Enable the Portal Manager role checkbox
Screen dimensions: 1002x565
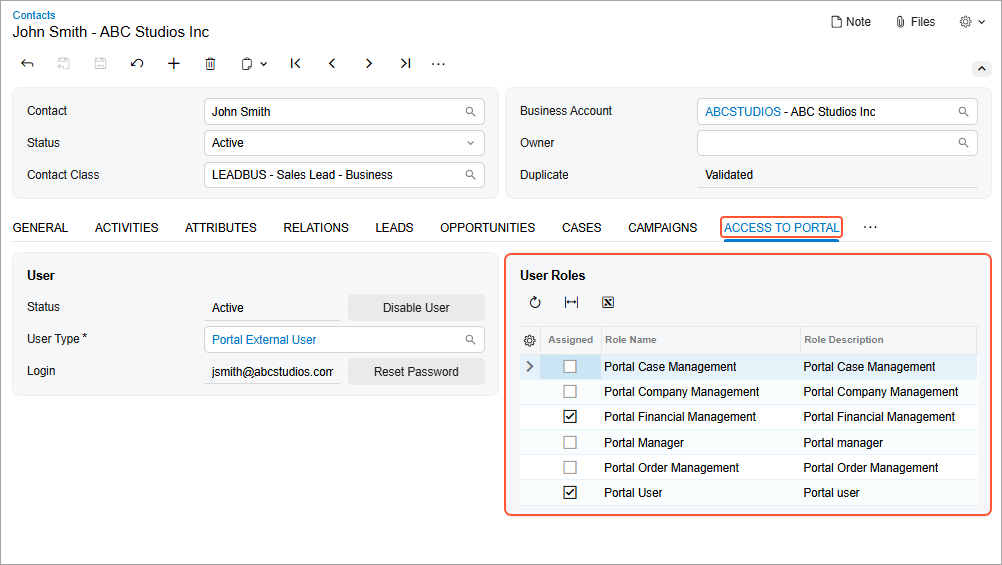tap(570, 442)
